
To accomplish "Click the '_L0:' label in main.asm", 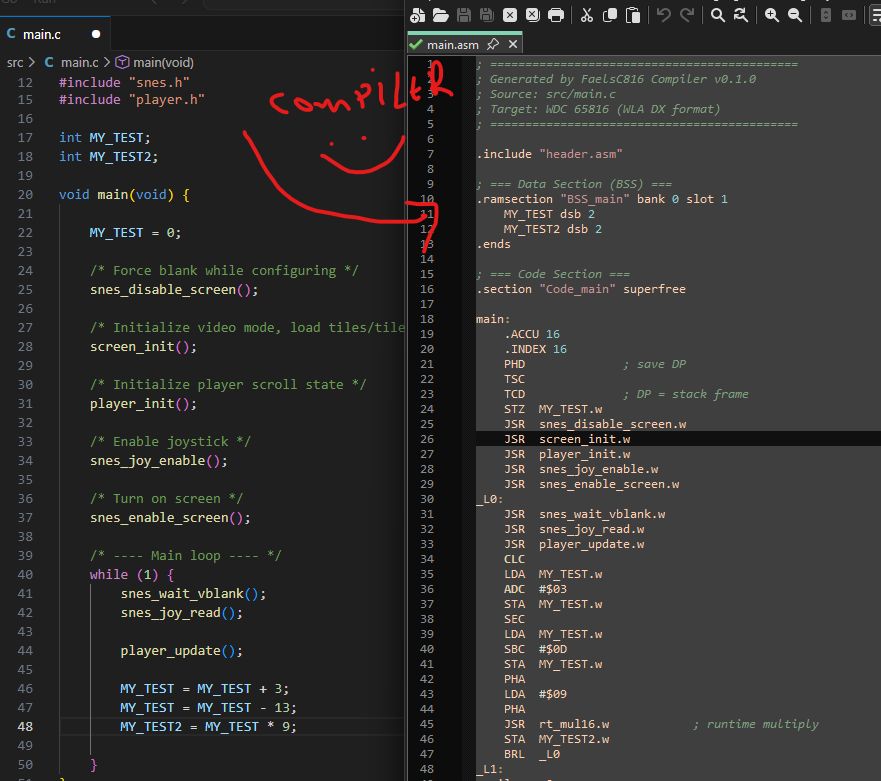I will [x=489, y=499].
